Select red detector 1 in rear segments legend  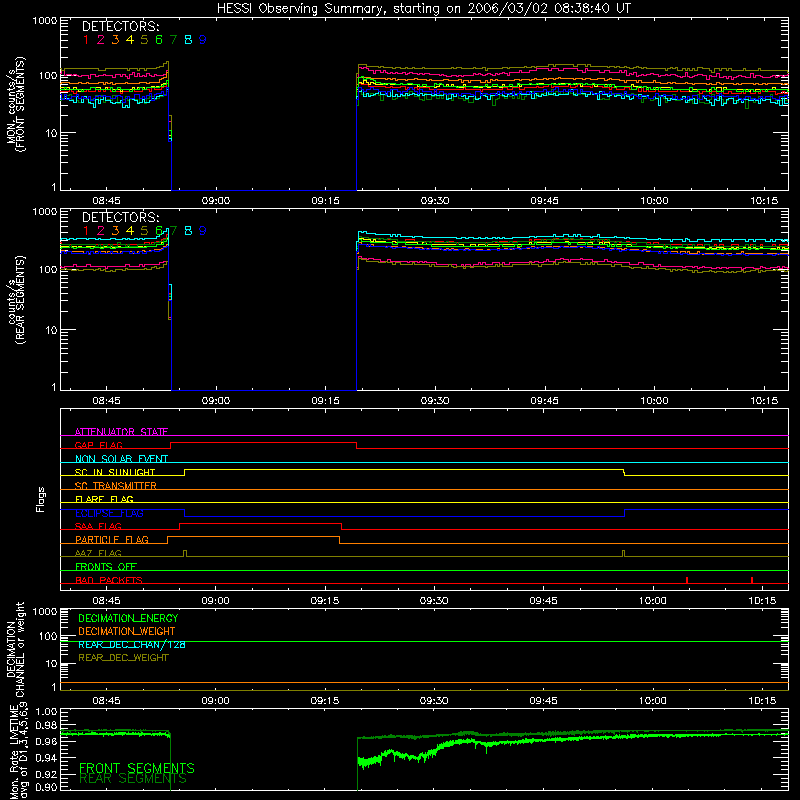pyautogui.click(x=86, y=231)
